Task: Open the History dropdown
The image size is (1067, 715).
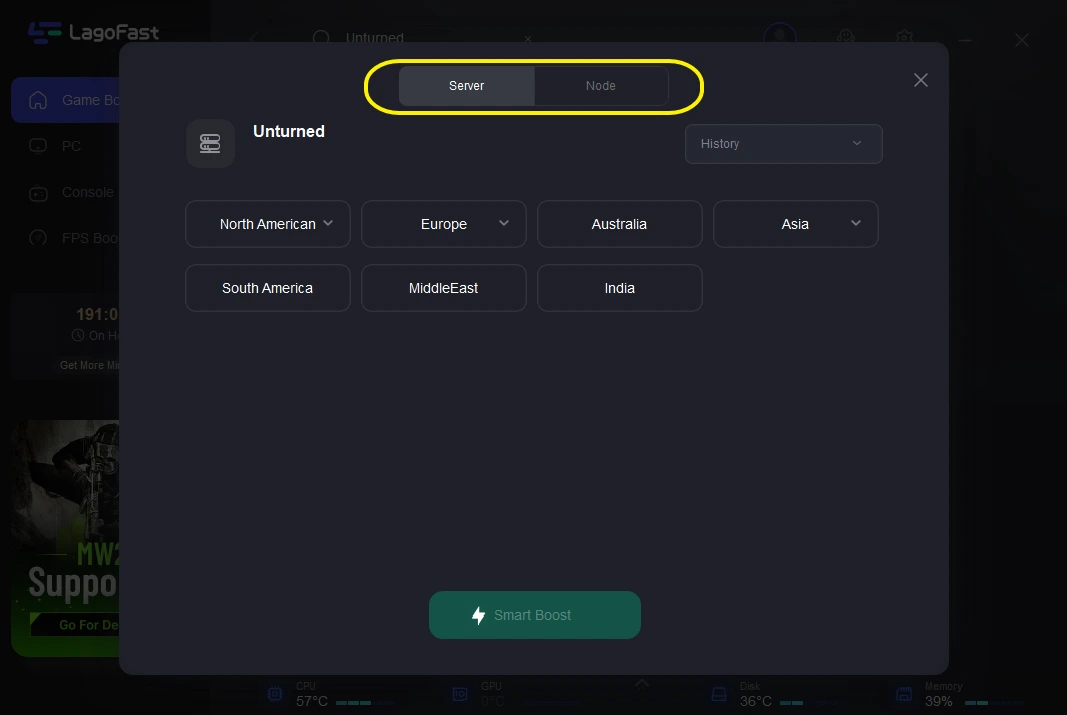Action: [783, 144]
